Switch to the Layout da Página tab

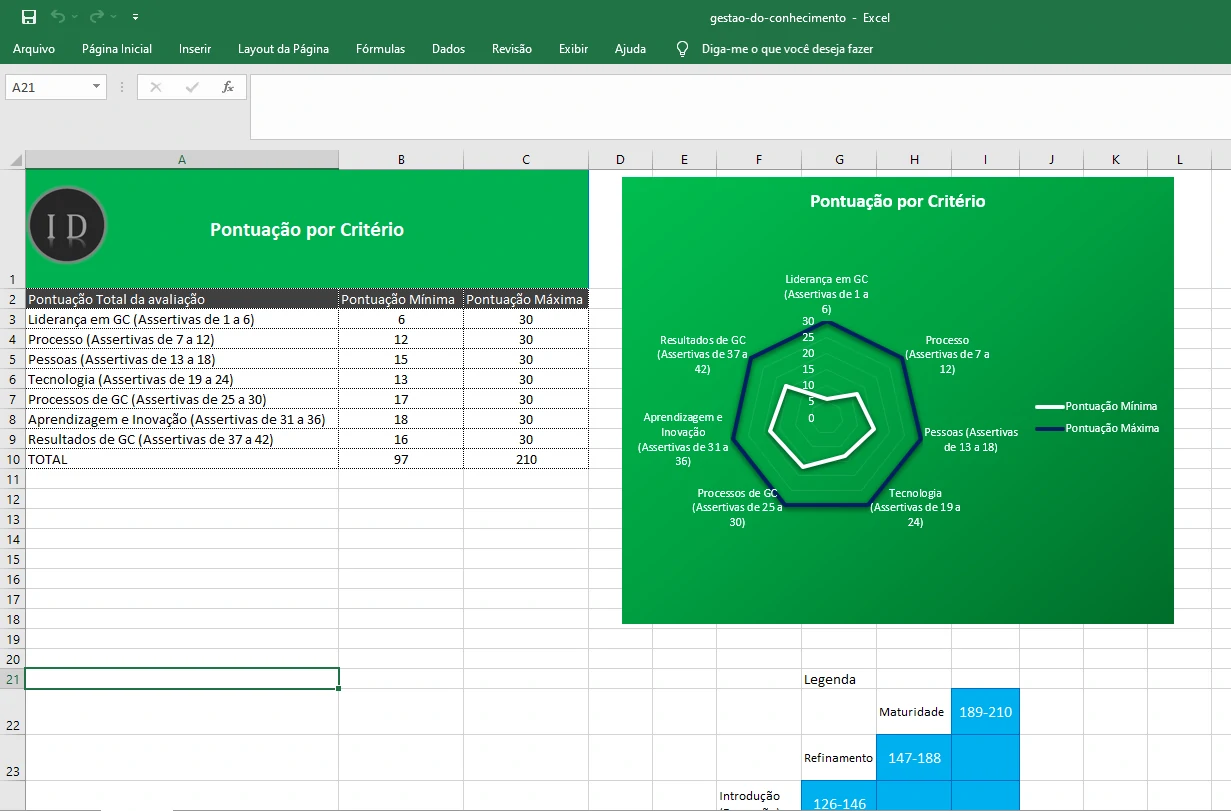click(x=283, y=49)
